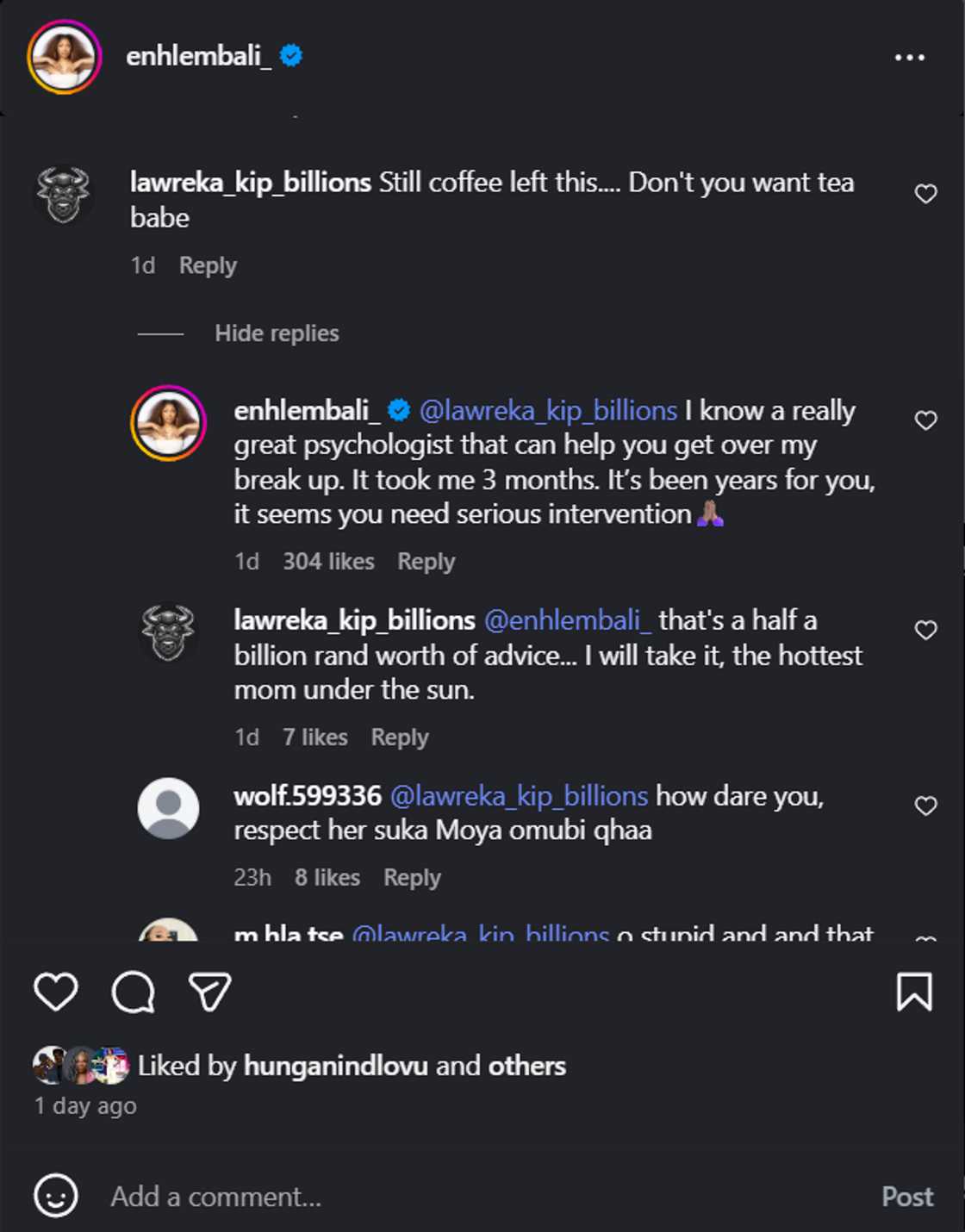This screenshot has width=965, height=1232.
Task: Open the hunganindlovu profile link
Action: pyautogui.click(x=336, y=1066)
